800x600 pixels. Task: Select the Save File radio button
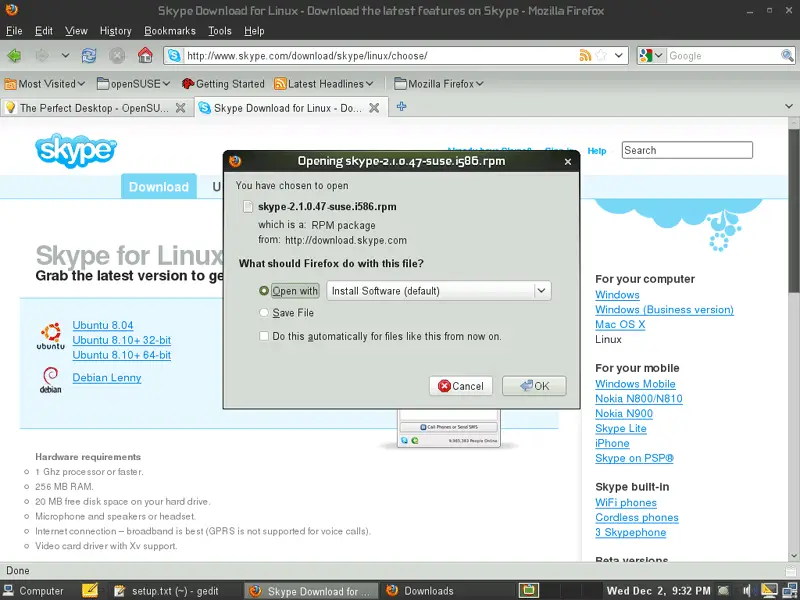[264, 313]
